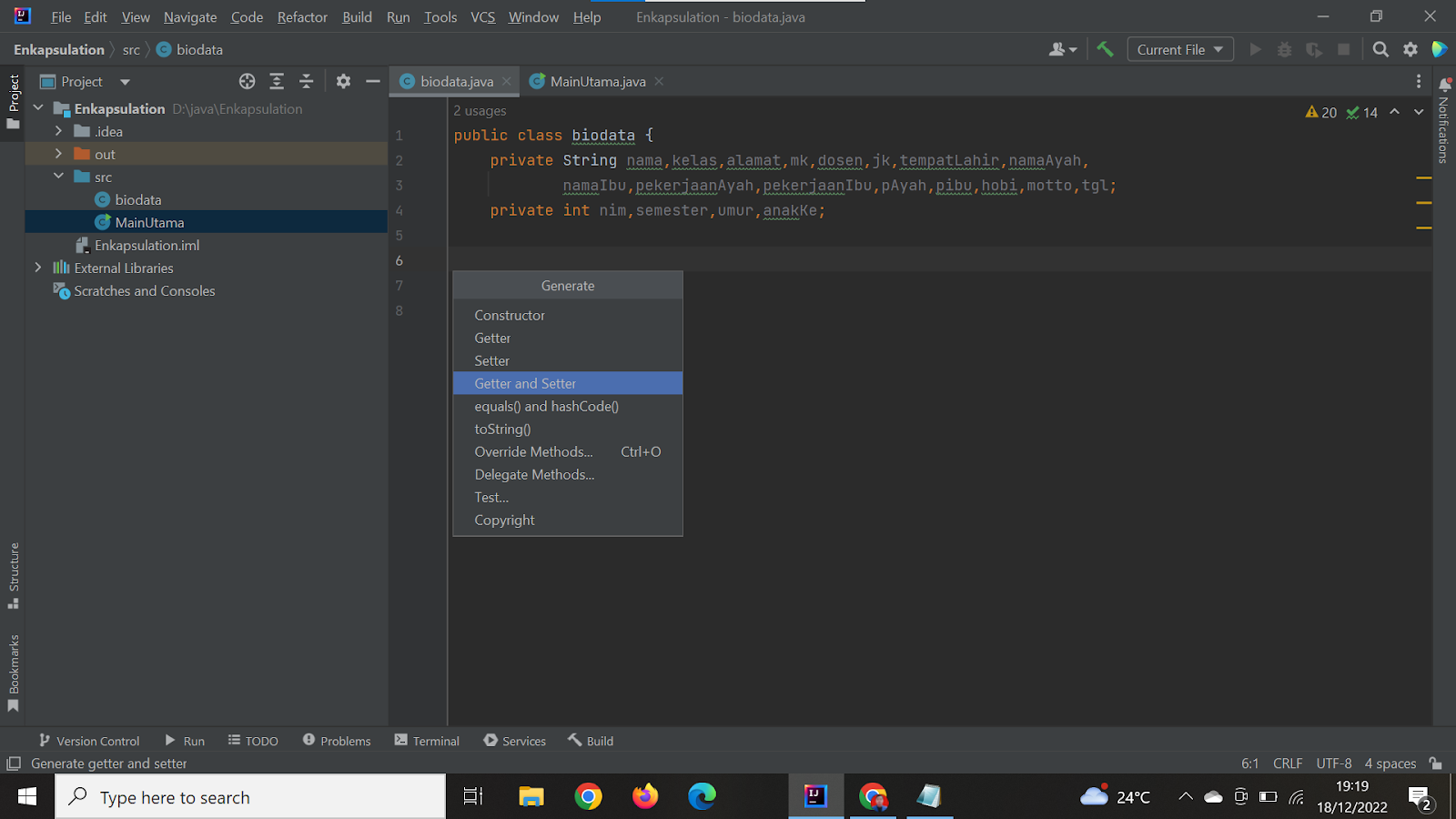Click the Stop square icon
This screenshot has width=1456, height=819.
pyautogui.click(x=1343, y=49)
